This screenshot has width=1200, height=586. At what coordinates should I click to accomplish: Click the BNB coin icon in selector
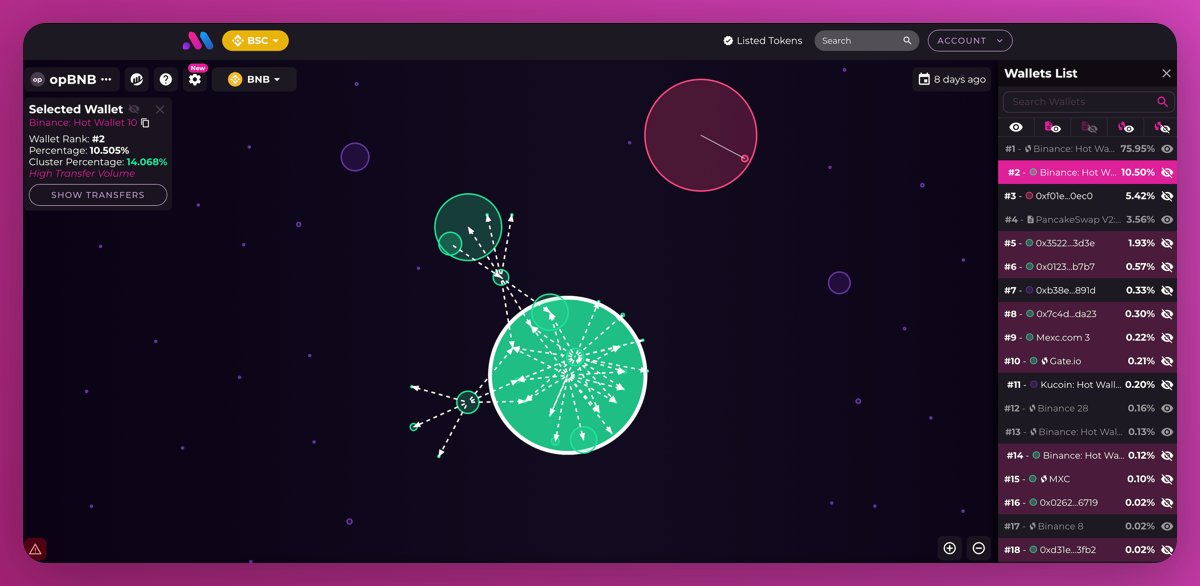tap(235, 79)
